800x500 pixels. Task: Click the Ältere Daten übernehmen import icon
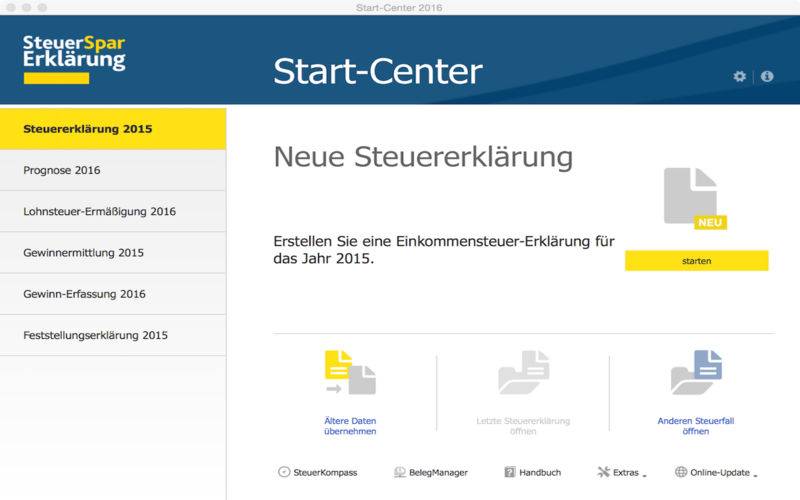[350, 374]
